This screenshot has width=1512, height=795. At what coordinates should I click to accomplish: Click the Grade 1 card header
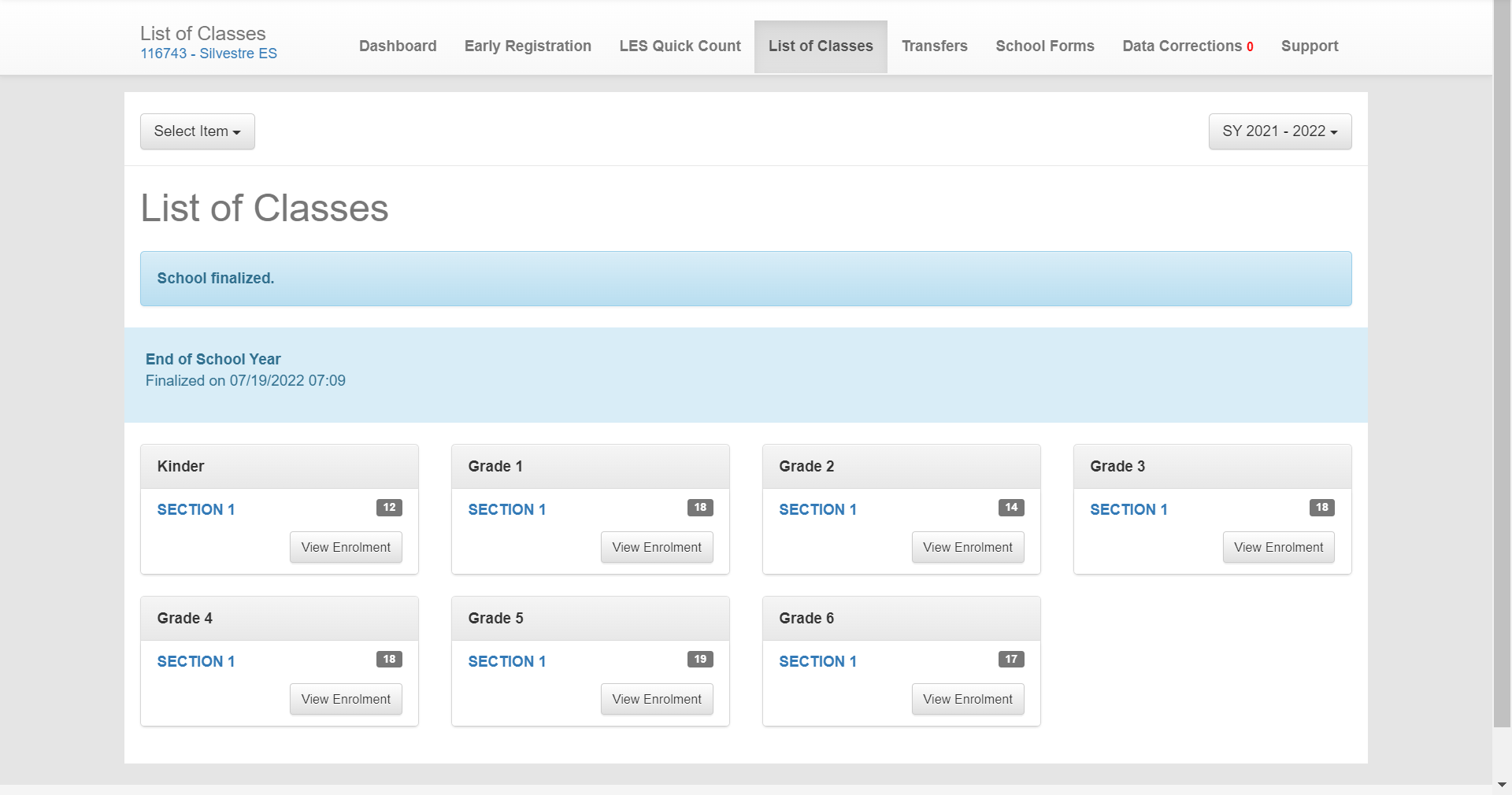[591, 467]
